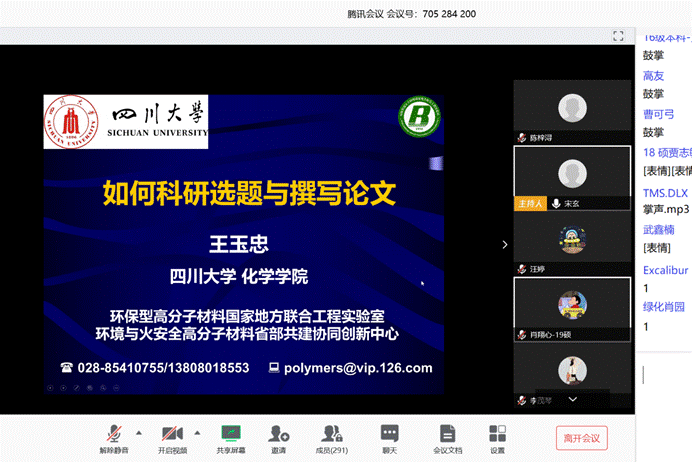
Task: Collapse the participant video strip with side arrow
Action: pos(504,244)
